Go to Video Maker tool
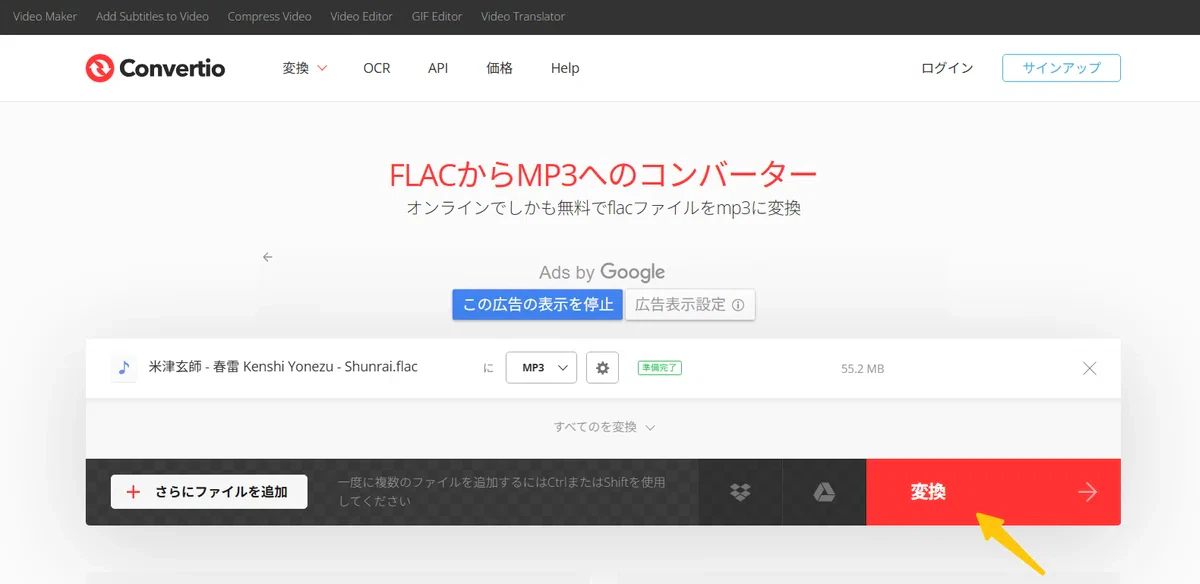The height and width of the screenshot is (584, 1200). pos(45,17)
